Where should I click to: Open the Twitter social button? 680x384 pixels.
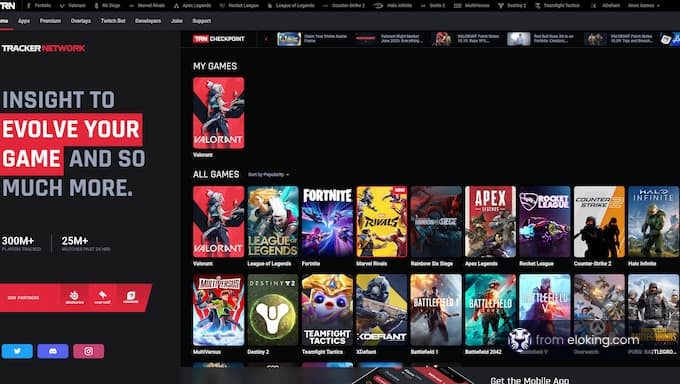[x=17, y=351]
